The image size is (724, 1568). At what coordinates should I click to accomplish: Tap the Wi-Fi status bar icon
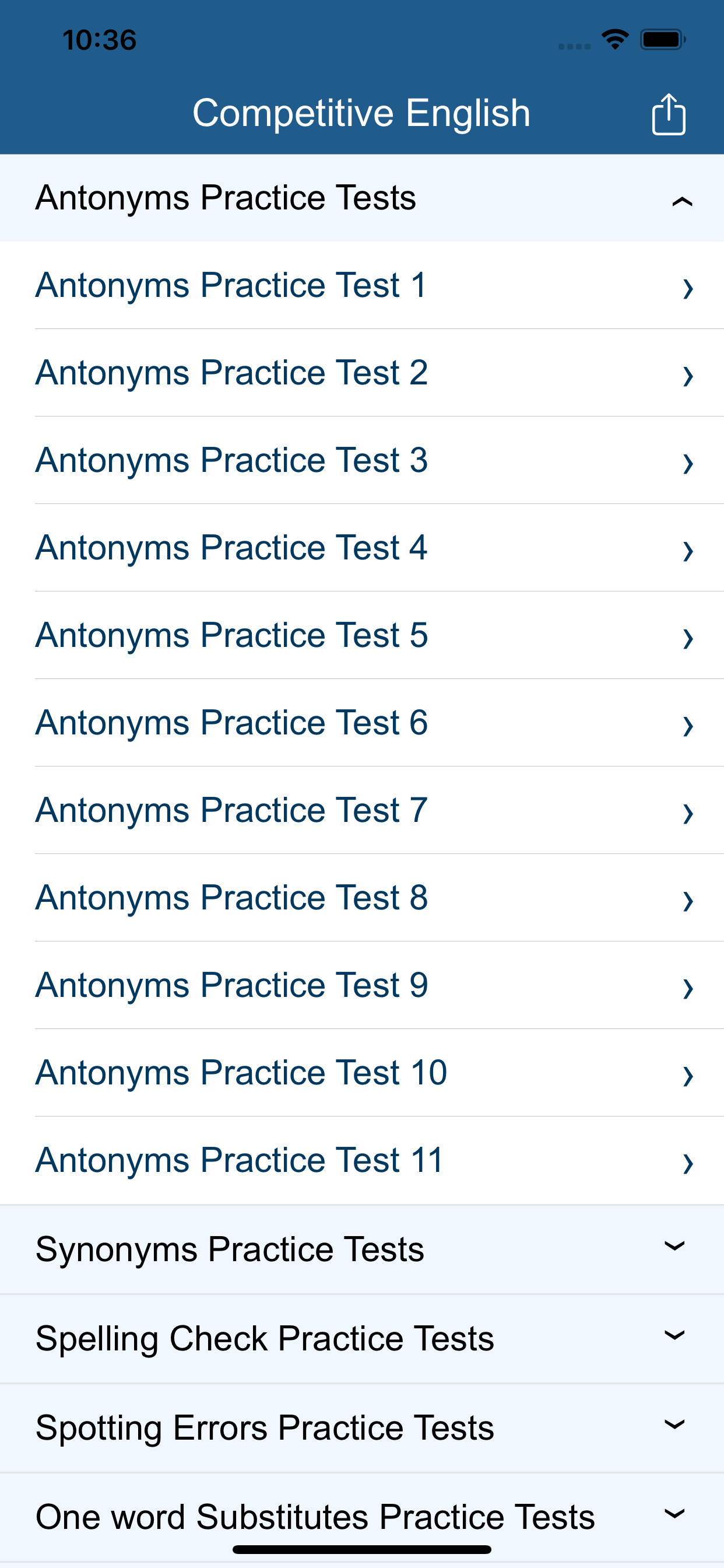(614, 40)
